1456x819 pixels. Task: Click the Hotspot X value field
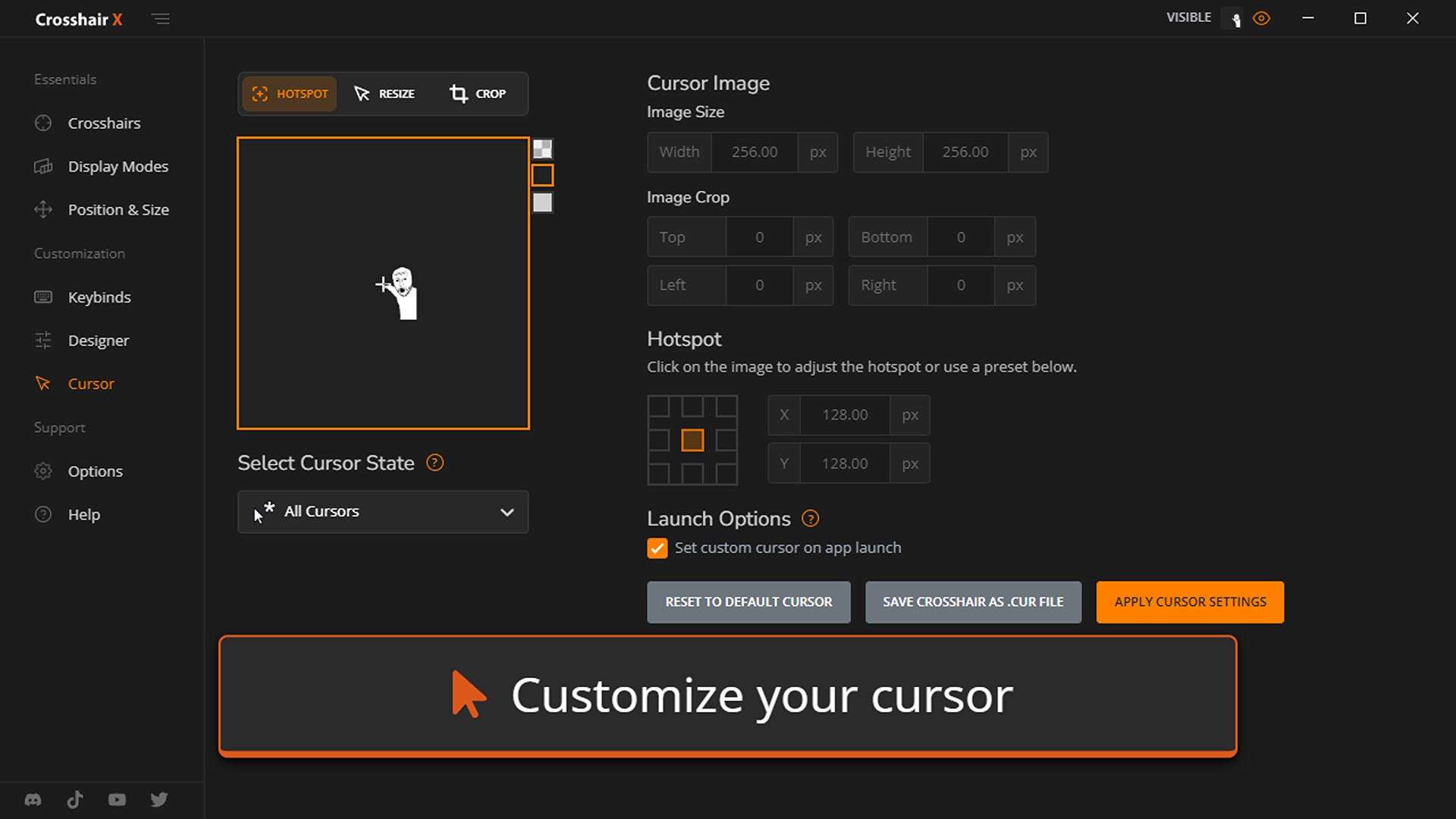[x=845, y=415]
